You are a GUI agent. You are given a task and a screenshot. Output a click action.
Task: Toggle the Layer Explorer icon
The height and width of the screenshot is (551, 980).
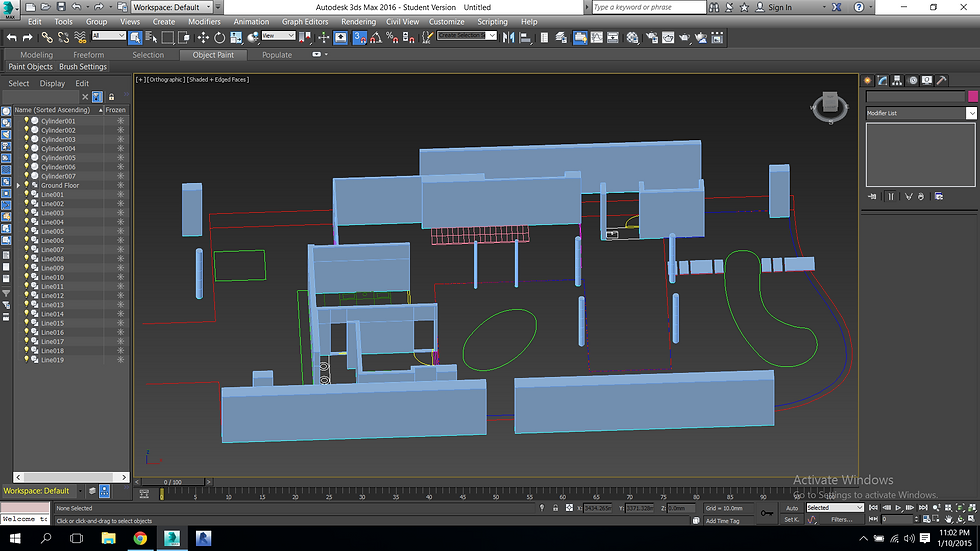(x=561, y=37)
